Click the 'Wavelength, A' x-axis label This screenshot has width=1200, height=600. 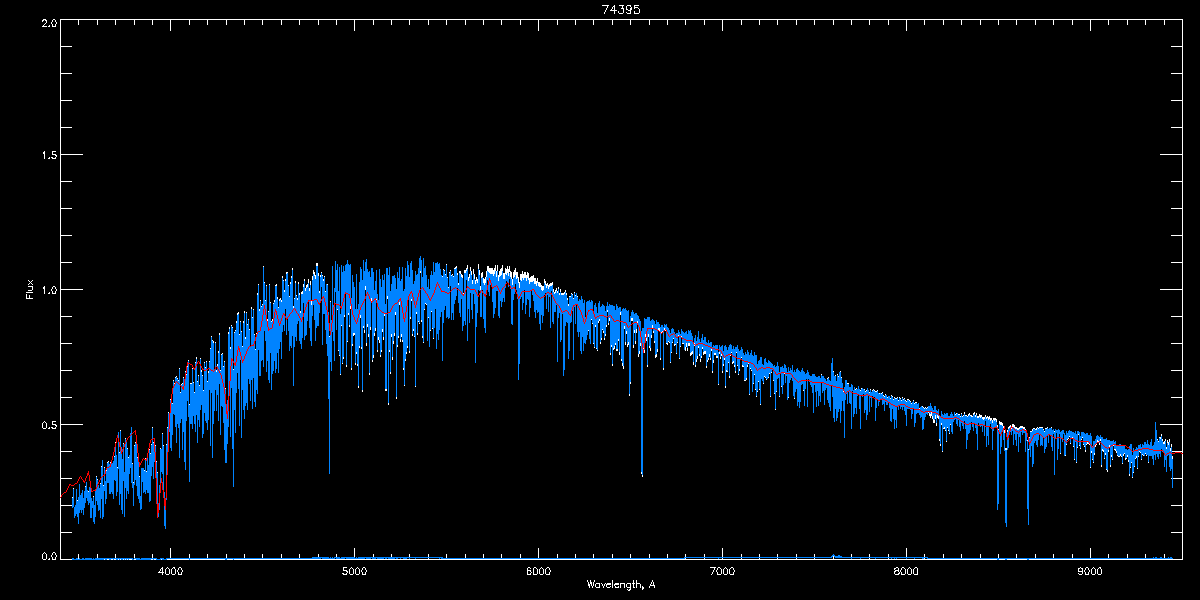620,583
